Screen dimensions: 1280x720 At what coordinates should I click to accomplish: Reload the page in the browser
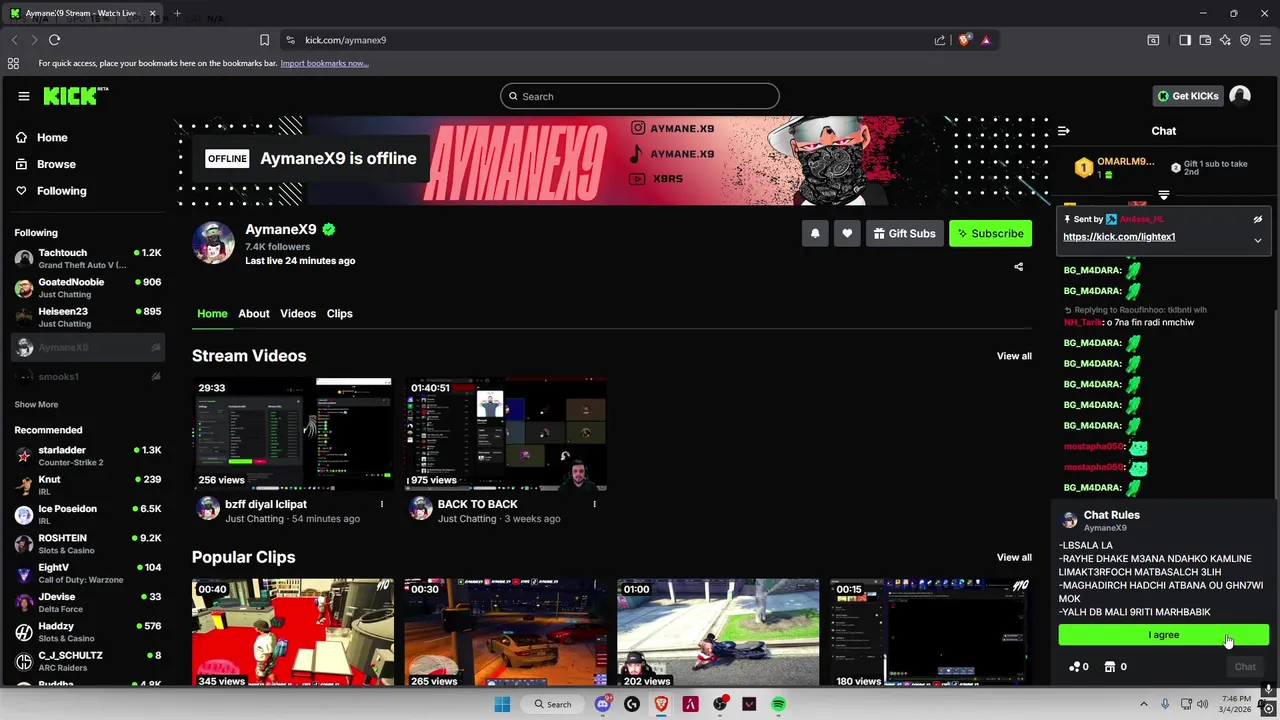54,40
